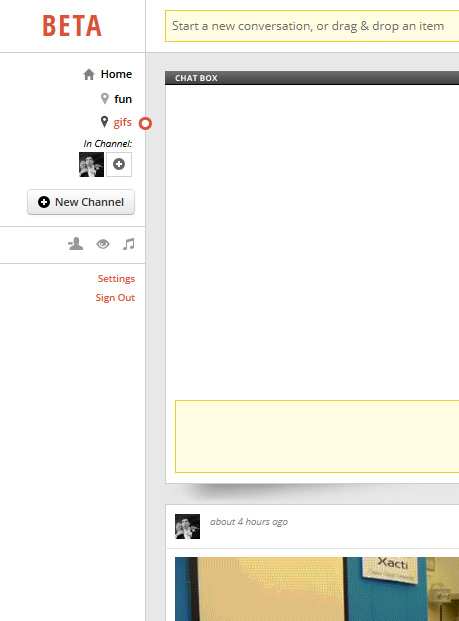The height and width of the screenshot is (621, 459).
Task: Click the poster avatar in the post
Action: (187, 526)
